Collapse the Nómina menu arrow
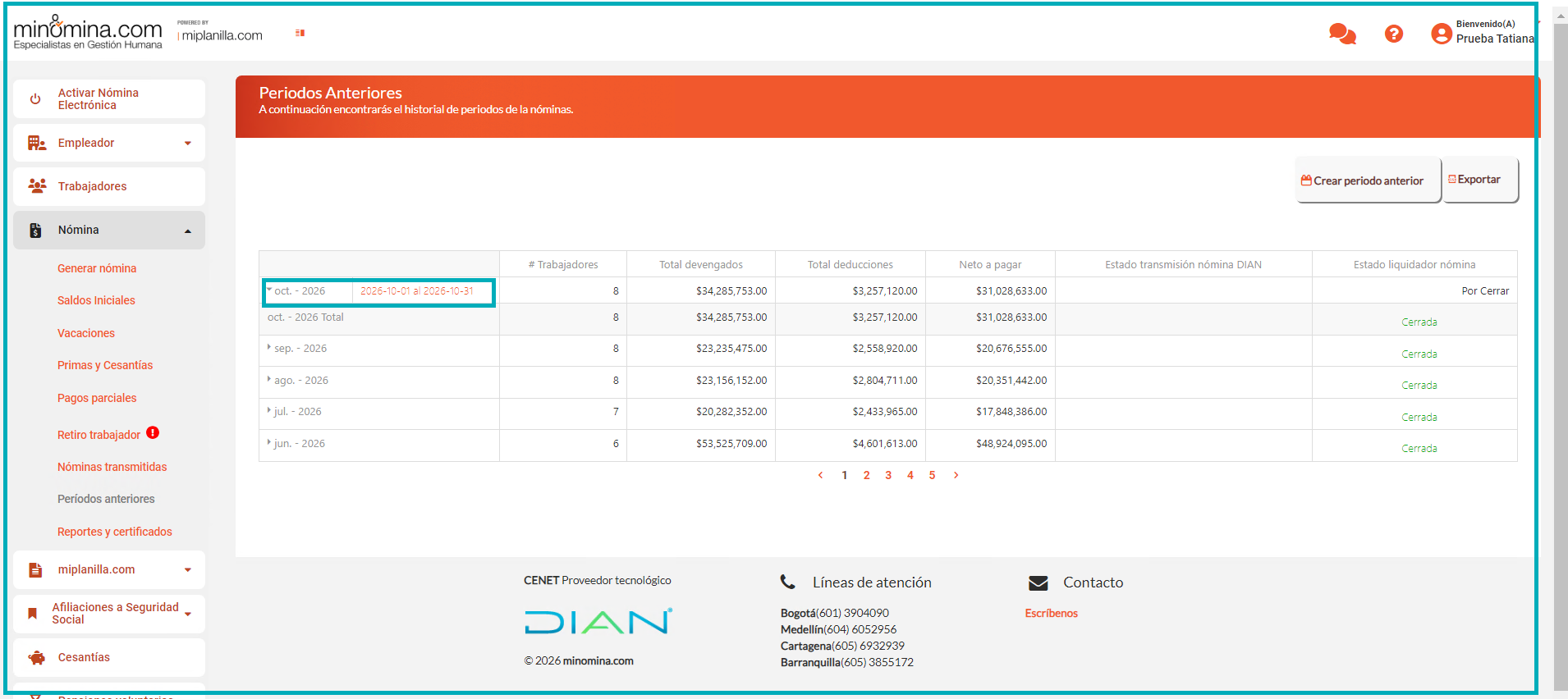 click(188, 231)
